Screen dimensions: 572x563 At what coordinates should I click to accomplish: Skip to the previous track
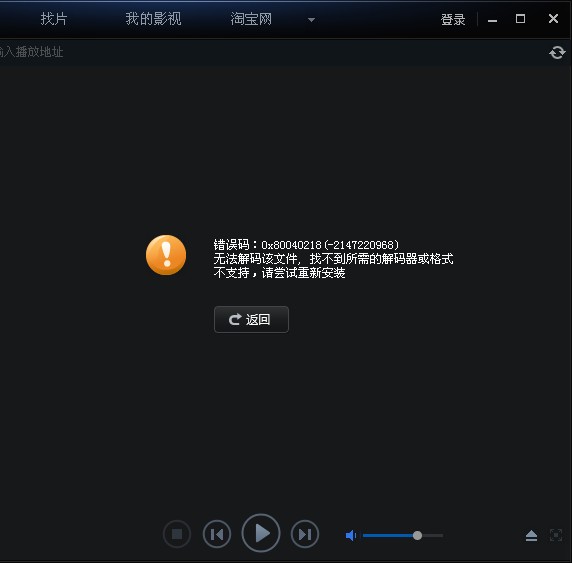point(217,534)
